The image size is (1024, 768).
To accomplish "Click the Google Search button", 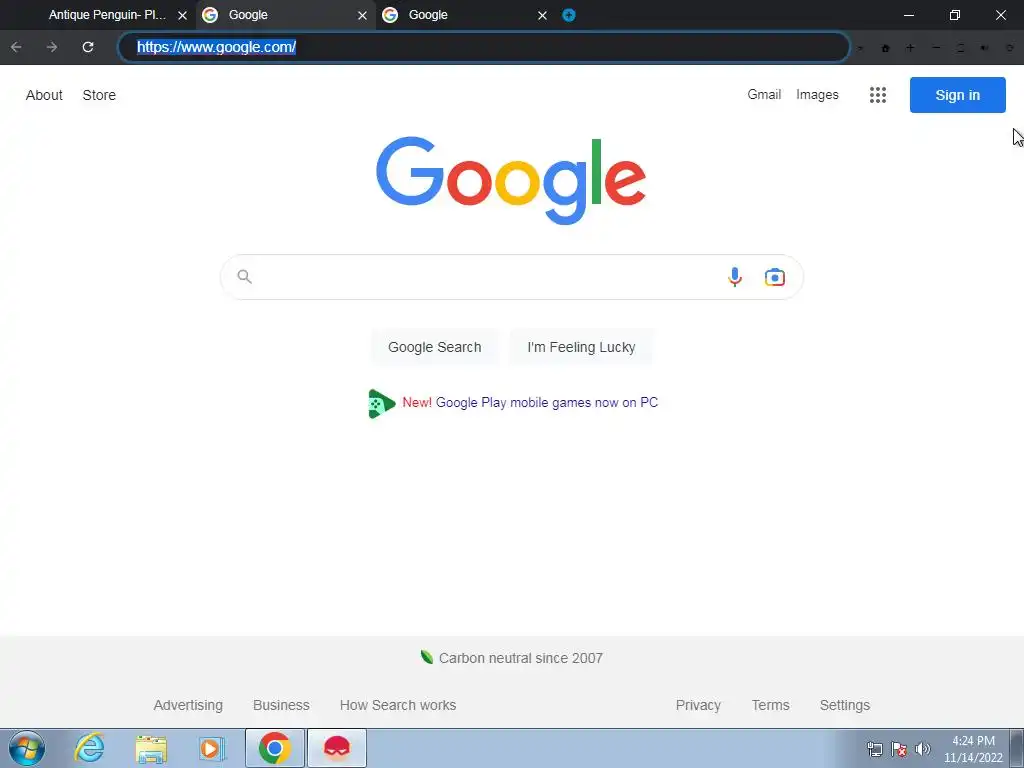I will tap(434, 347).
